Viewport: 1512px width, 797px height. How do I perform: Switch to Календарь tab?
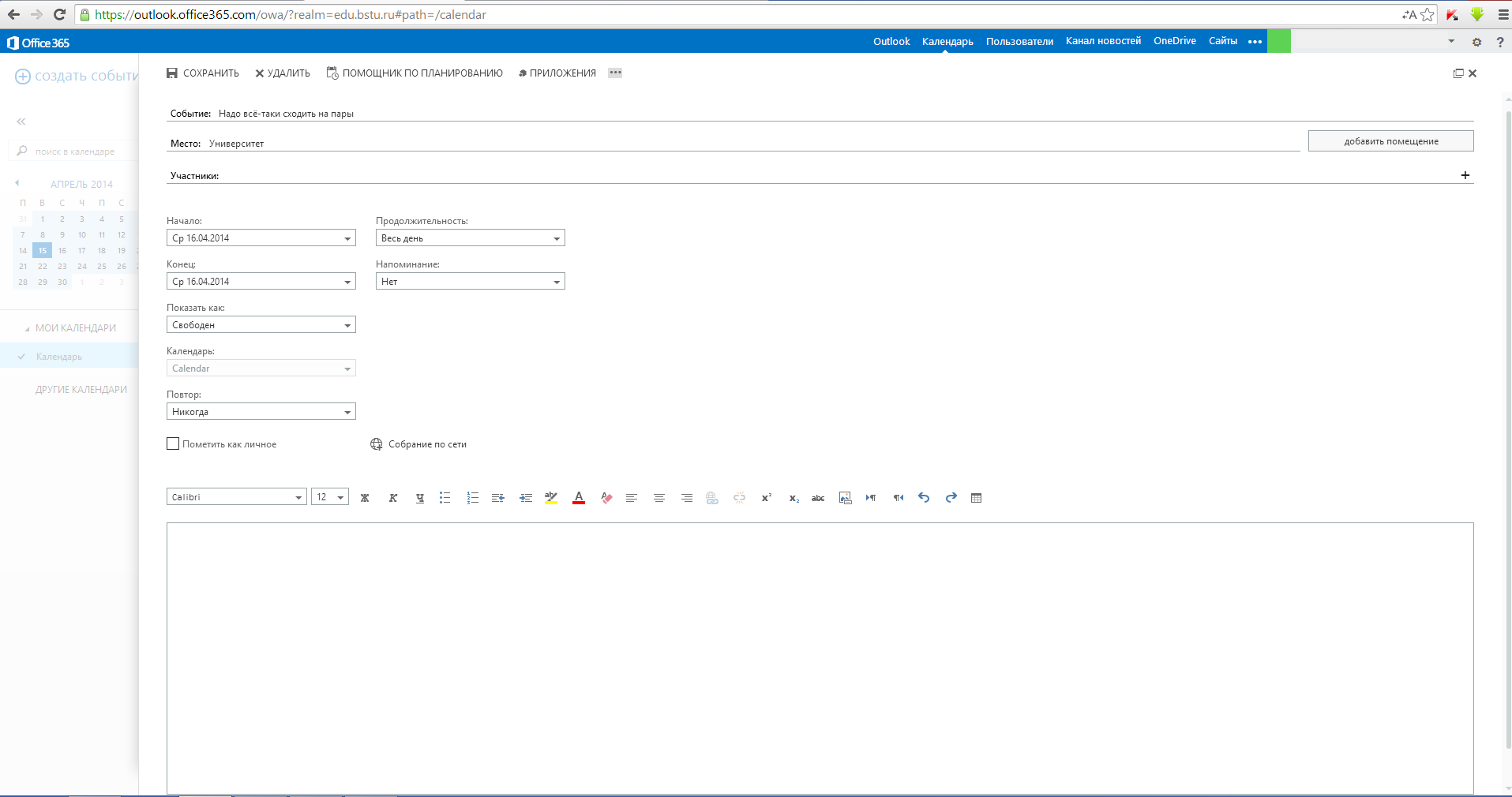point(947,41)
